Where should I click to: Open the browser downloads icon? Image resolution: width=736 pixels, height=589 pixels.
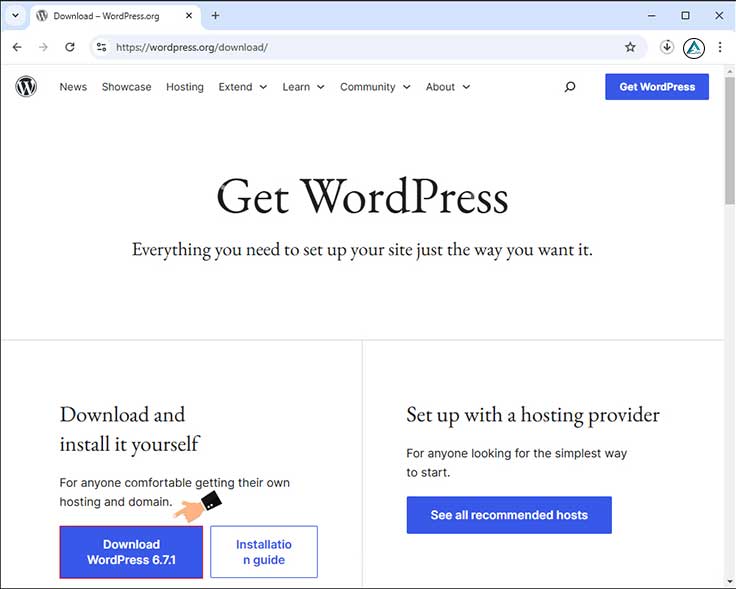click(x=667, y=47)
